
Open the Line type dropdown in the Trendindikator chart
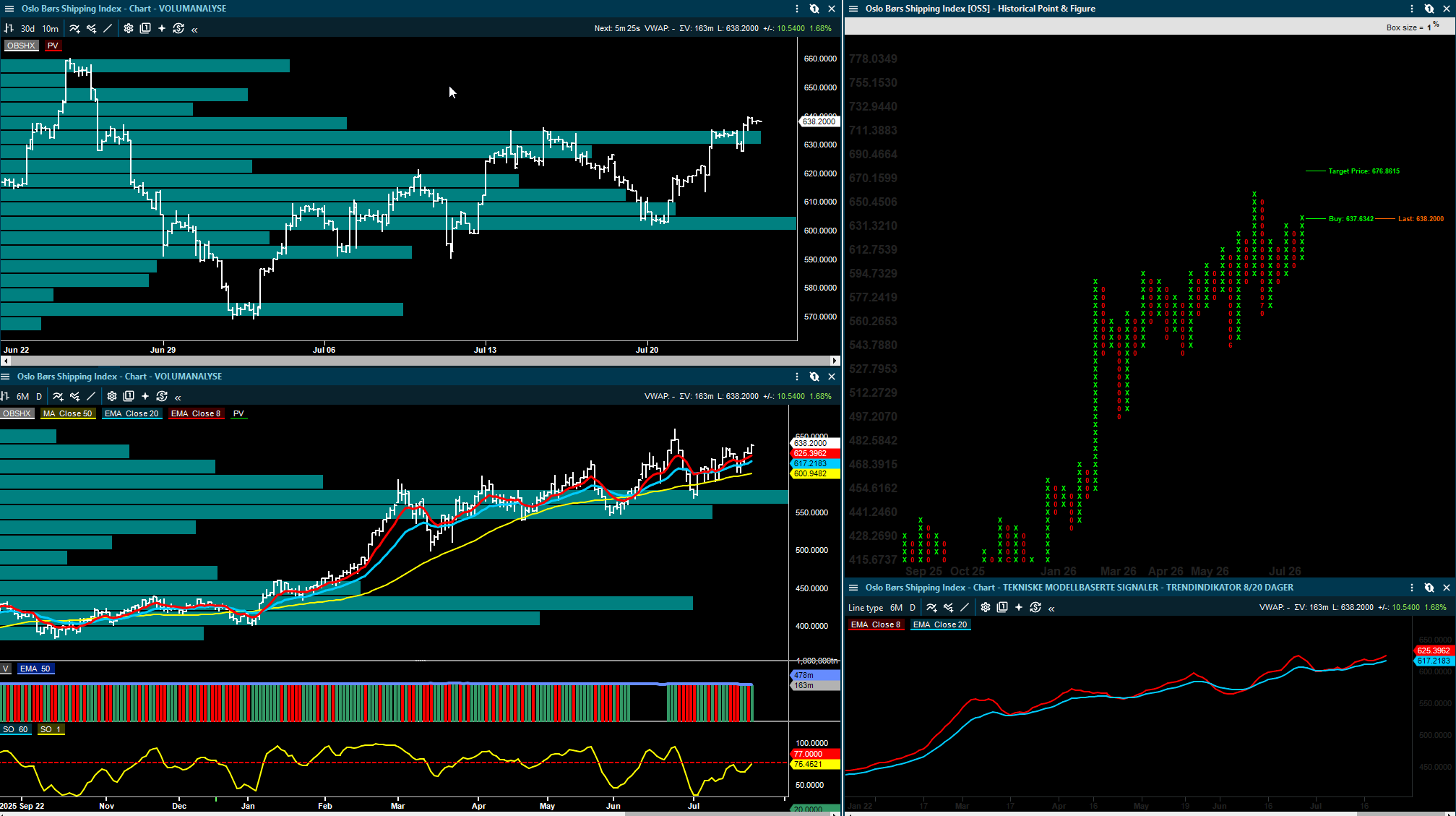[x=866, y=608]
